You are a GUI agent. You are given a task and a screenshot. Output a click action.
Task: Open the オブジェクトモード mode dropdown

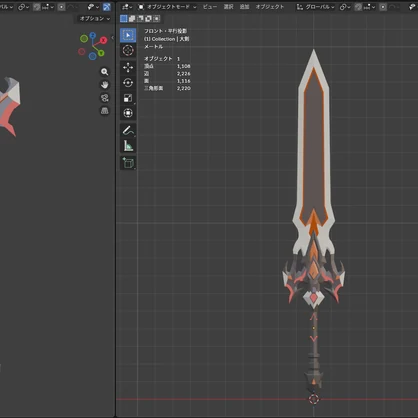pyautogui.click(x=167, y=7)
